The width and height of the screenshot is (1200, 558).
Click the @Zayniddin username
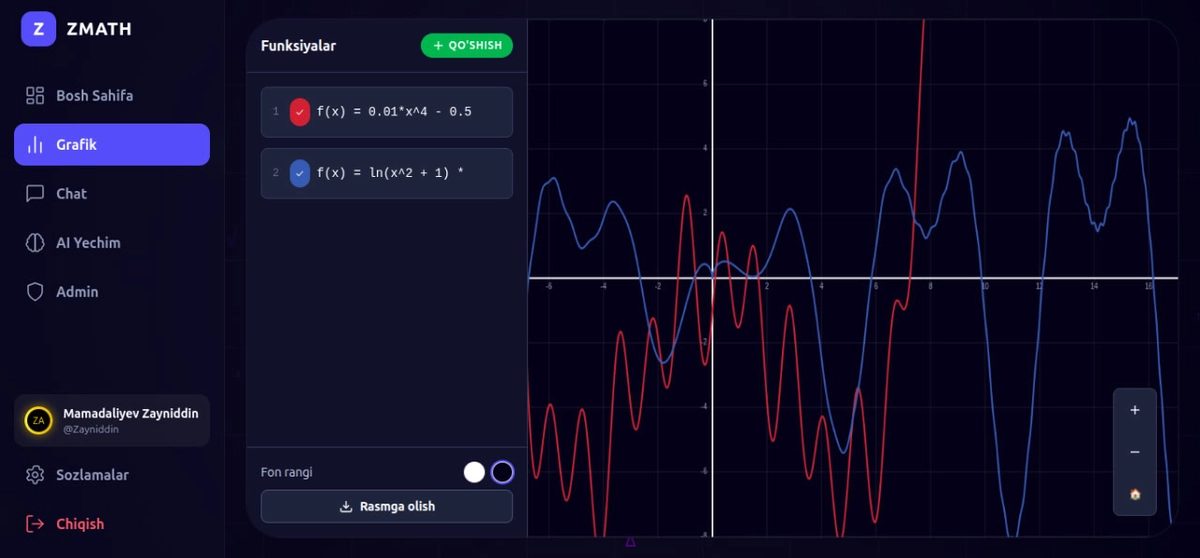point(91,430)
